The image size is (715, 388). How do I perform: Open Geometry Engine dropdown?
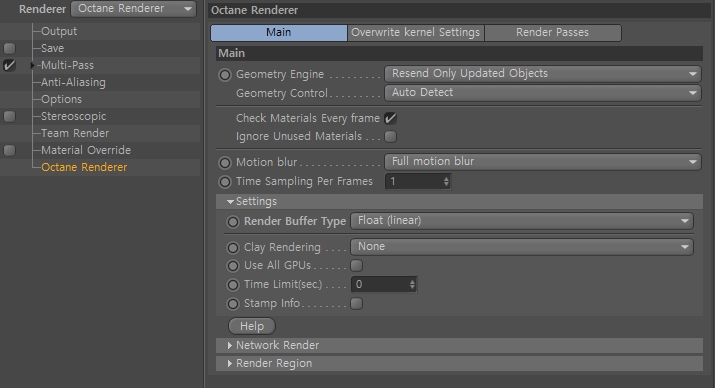[x=543, y=74]
